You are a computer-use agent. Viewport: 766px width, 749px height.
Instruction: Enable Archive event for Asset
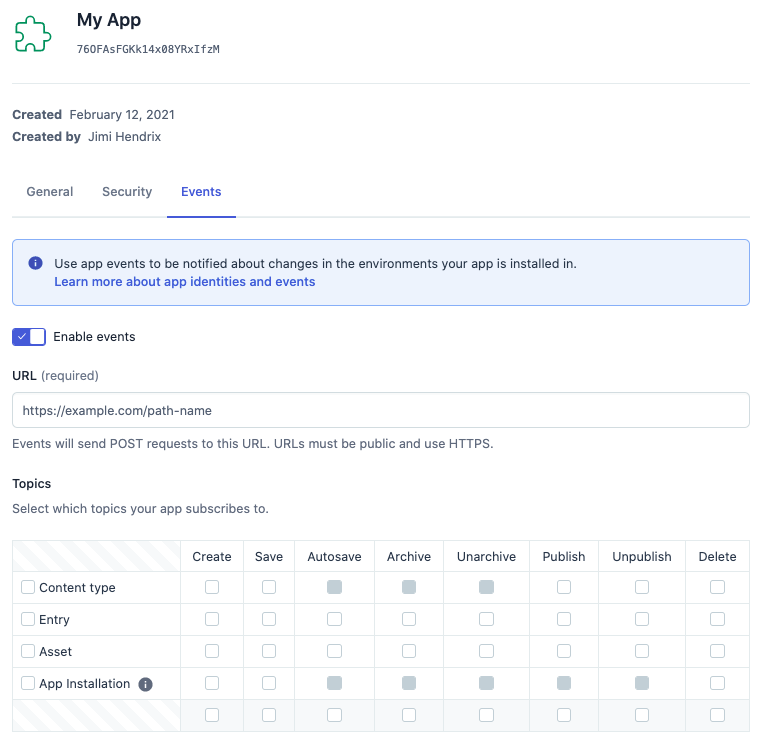click(x=409, y=652)
